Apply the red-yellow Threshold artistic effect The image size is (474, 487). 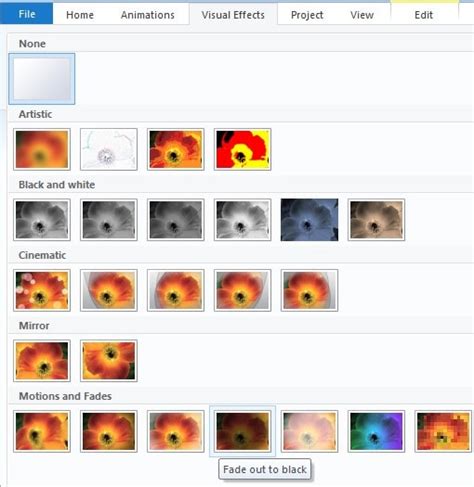coord(243,149)
